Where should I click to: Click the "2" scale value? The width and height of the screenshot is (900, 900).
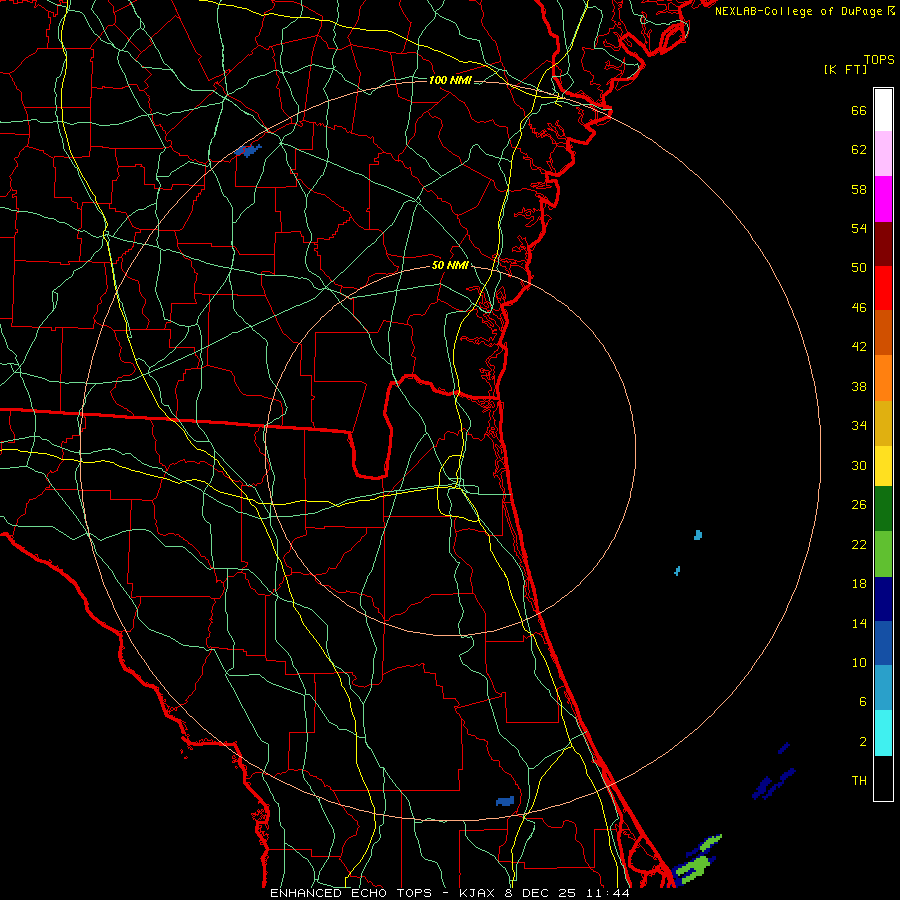point(862,741)
